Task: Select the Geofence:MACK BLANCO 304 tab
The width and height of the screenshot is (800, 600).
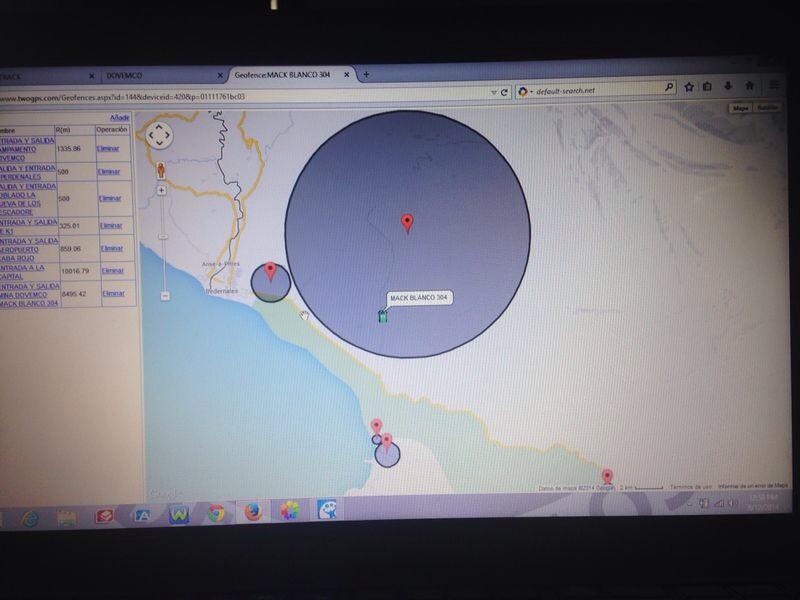Action: pyautogui.click(x=292, y=74)
